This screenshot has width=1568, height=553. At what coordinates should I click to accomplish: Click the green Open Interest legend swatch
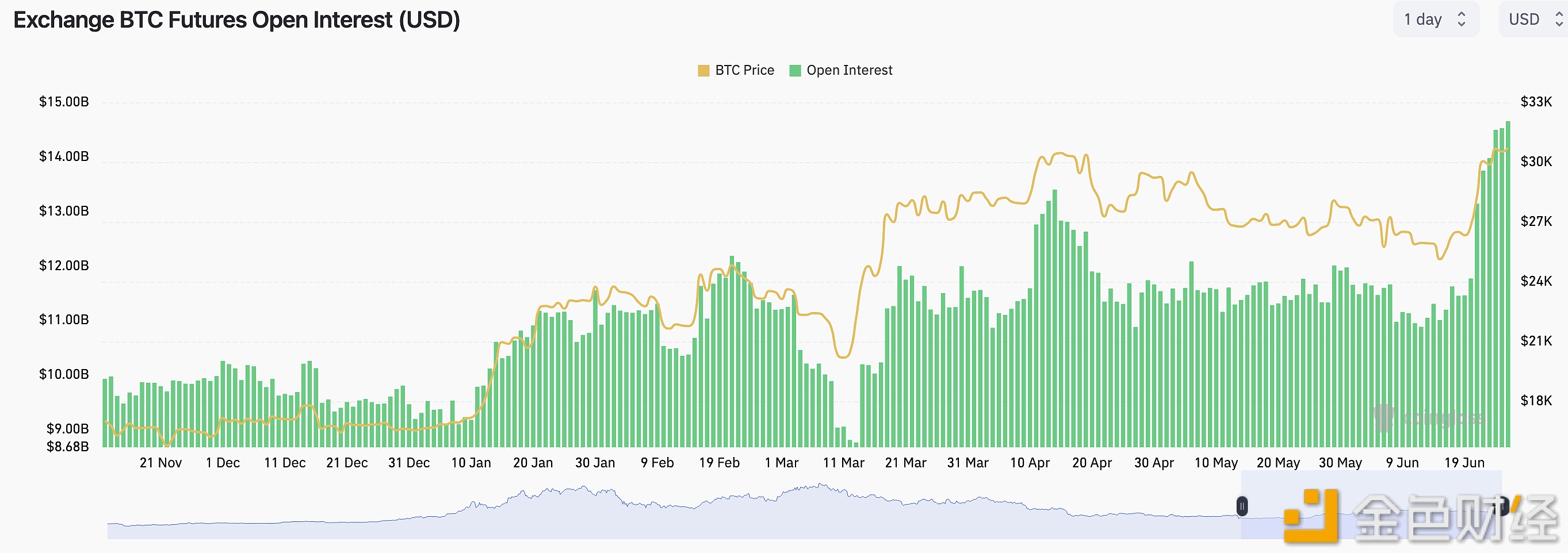pyautogui.click(x=795, y=71)
